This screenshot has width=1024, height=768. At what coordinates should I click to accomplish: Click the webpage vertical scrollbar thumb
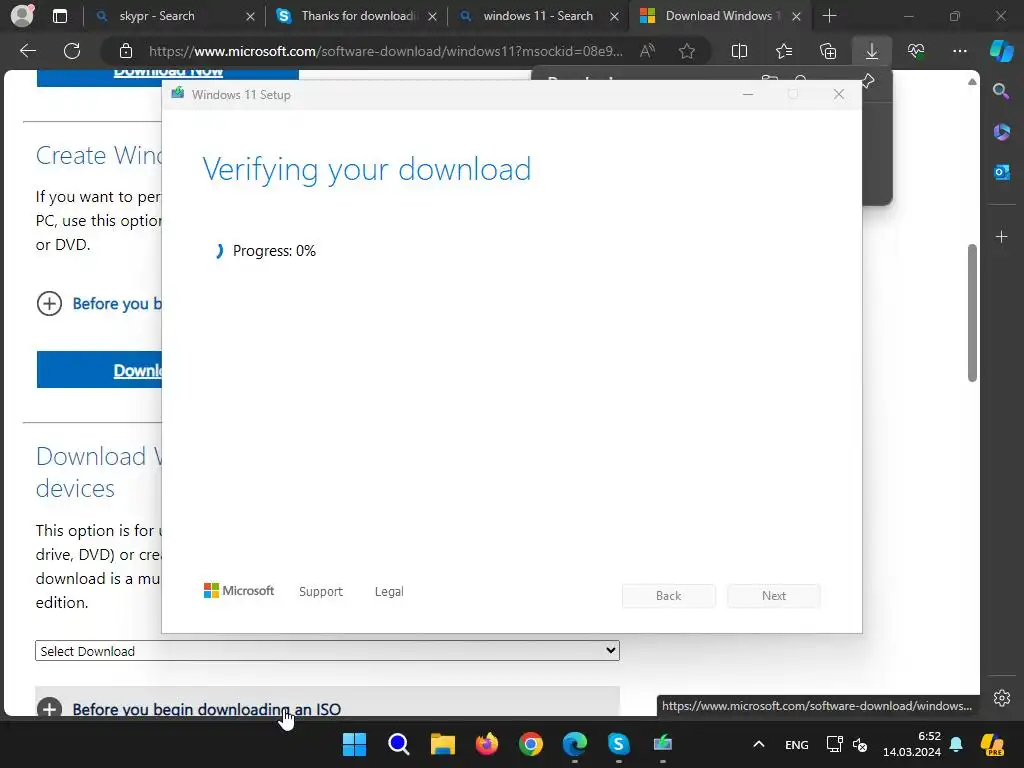pyautogui.click(x=972, y=313)
